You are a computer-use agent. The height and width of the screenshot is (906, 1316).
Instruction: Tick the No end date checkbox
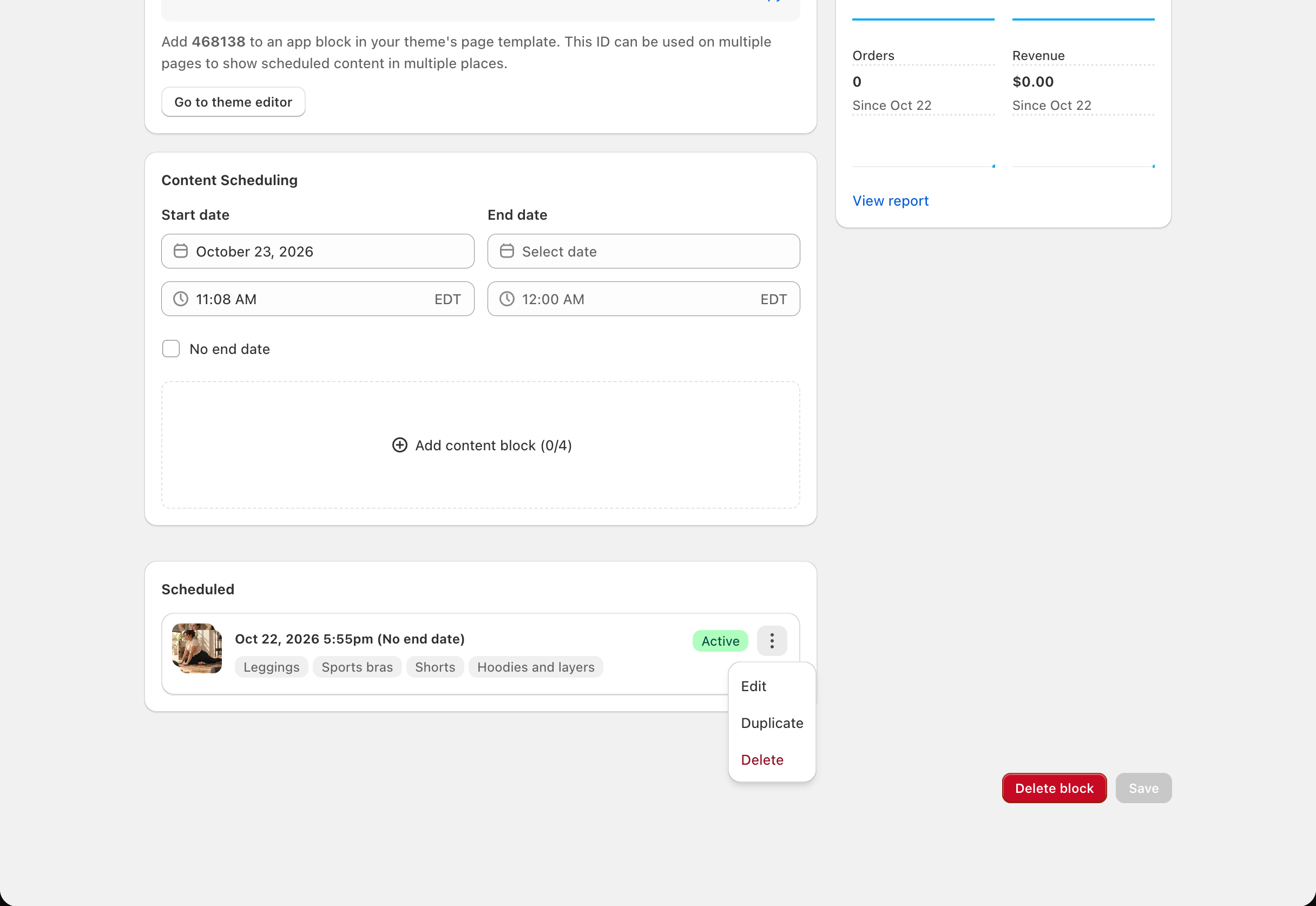tap(171, 349)
